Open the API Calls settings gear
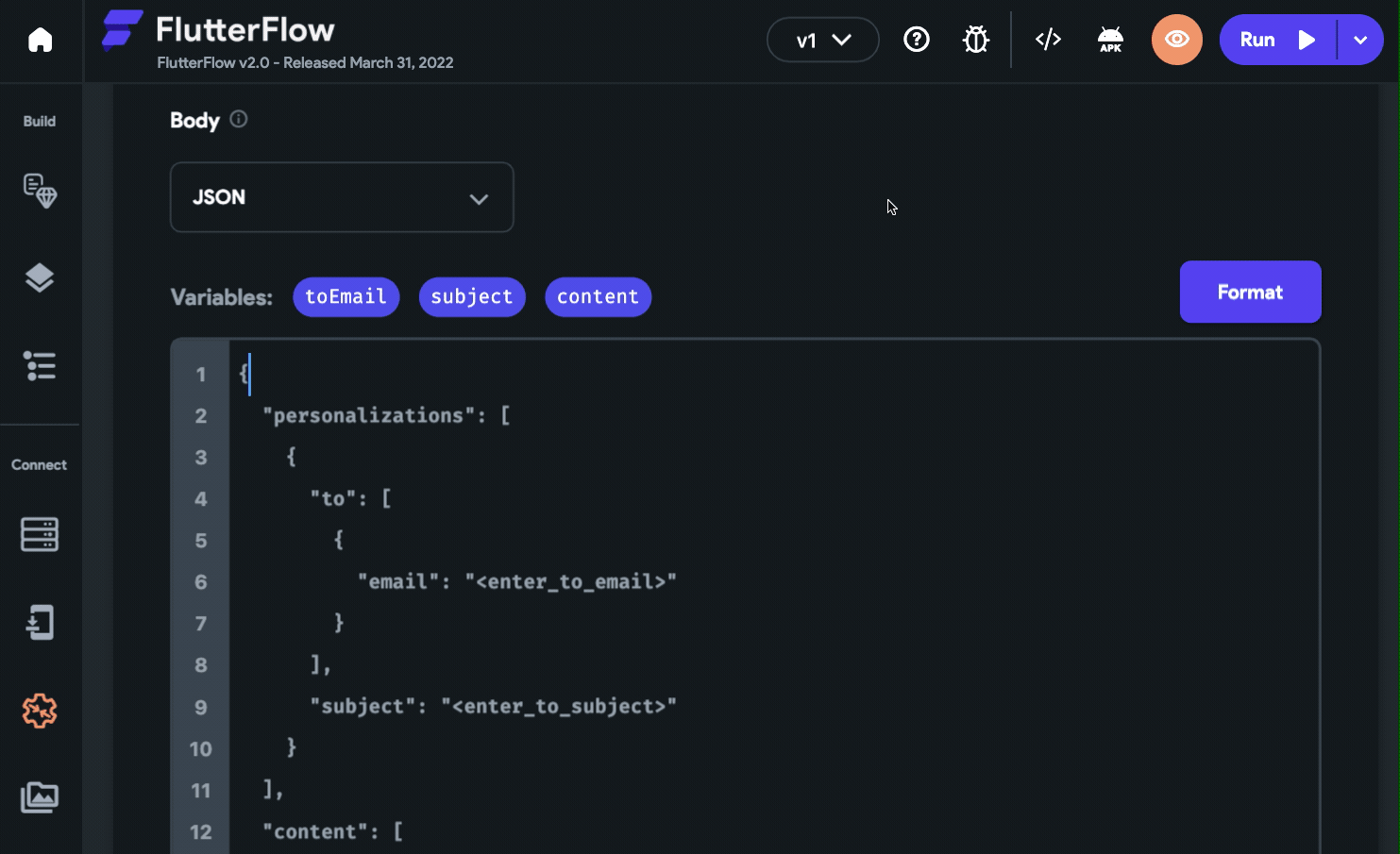 point(40,712)
